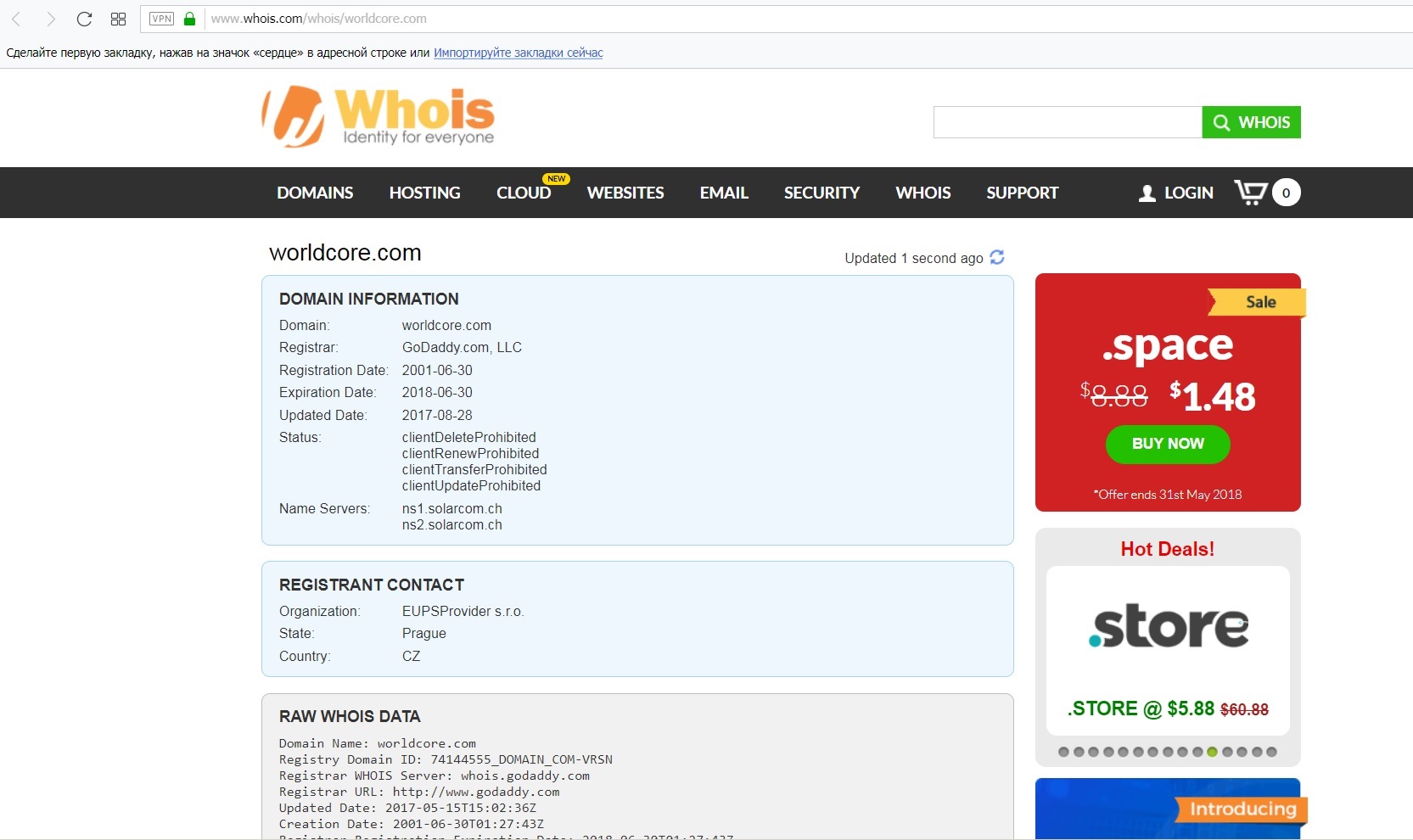The image size is (1413, 840).
Task: Click status clientTransferProhibited
Action: 474,470
